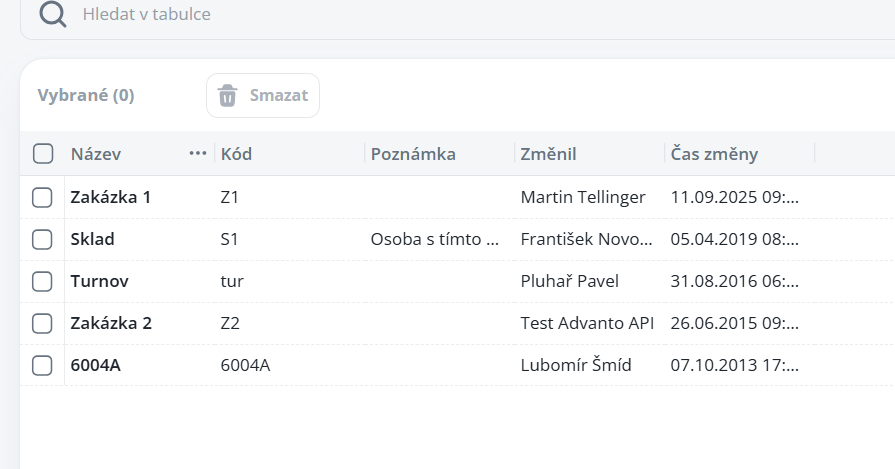Click the magnifying glass search icon
The width and height of the screenshot is (895, 469).
pyautogui.click(x=53, y=15)
